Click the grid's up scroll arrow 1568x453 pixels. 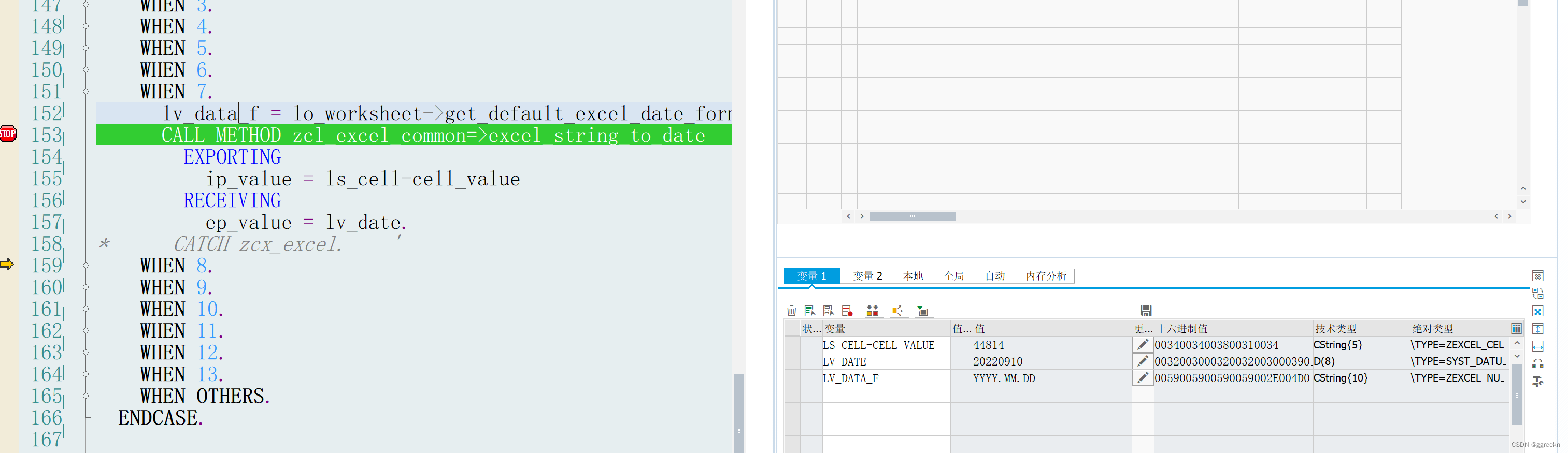tap(1523, 188)
